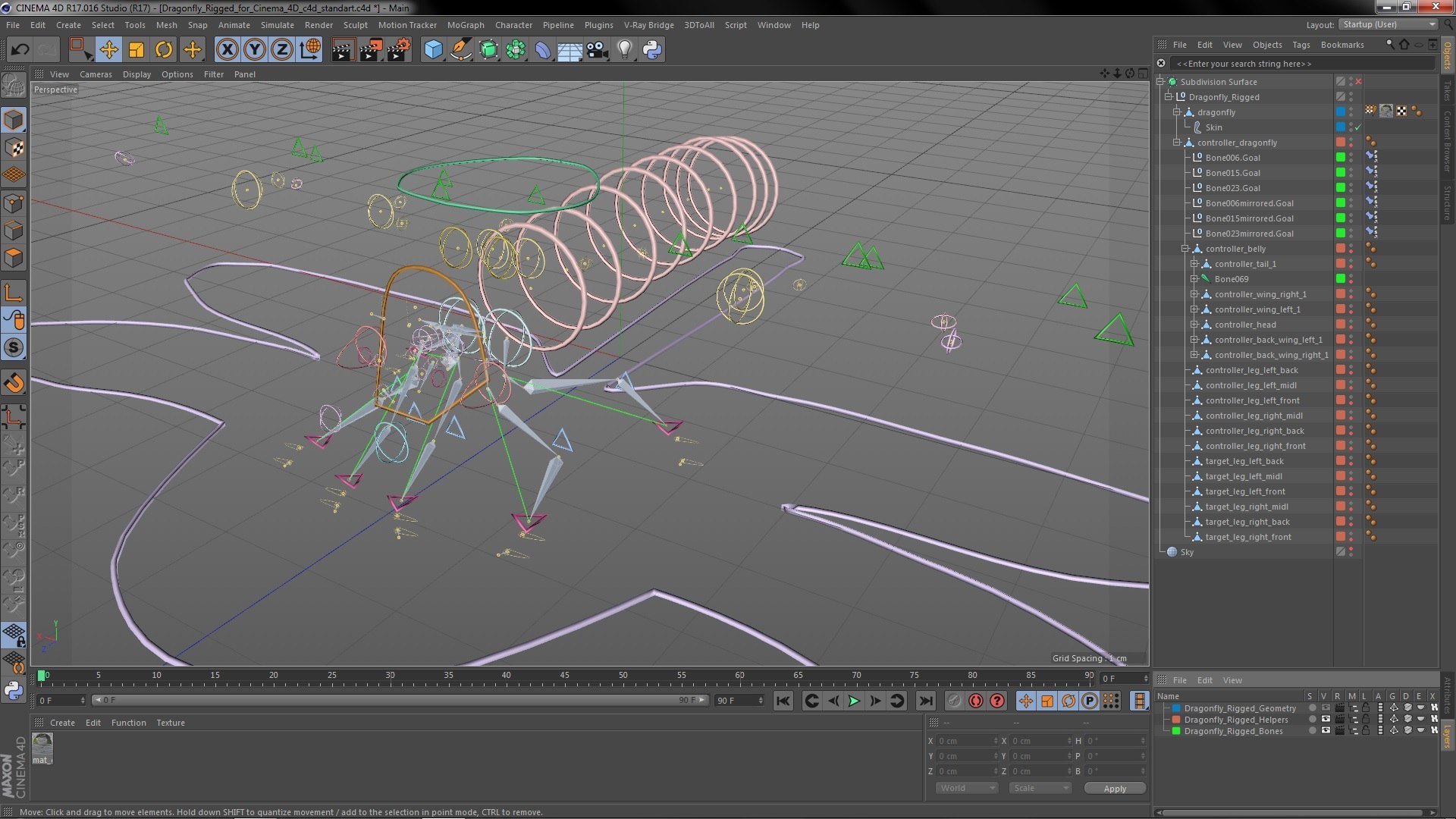This screenshot has height=819, width=1456.
Task: Open Edit Render Settings
Action: 398,50
